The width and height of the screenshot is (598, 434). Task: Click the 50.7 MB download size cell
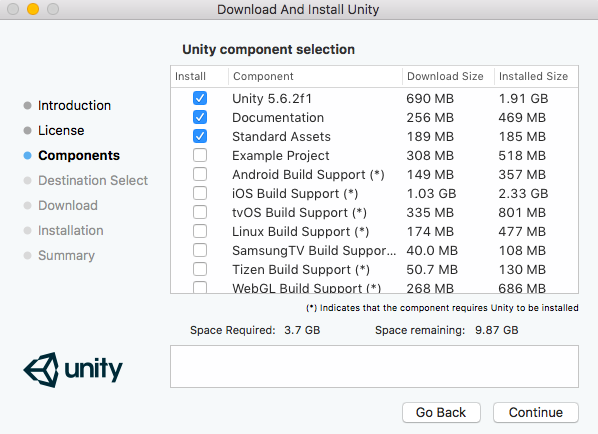point(432,270)
